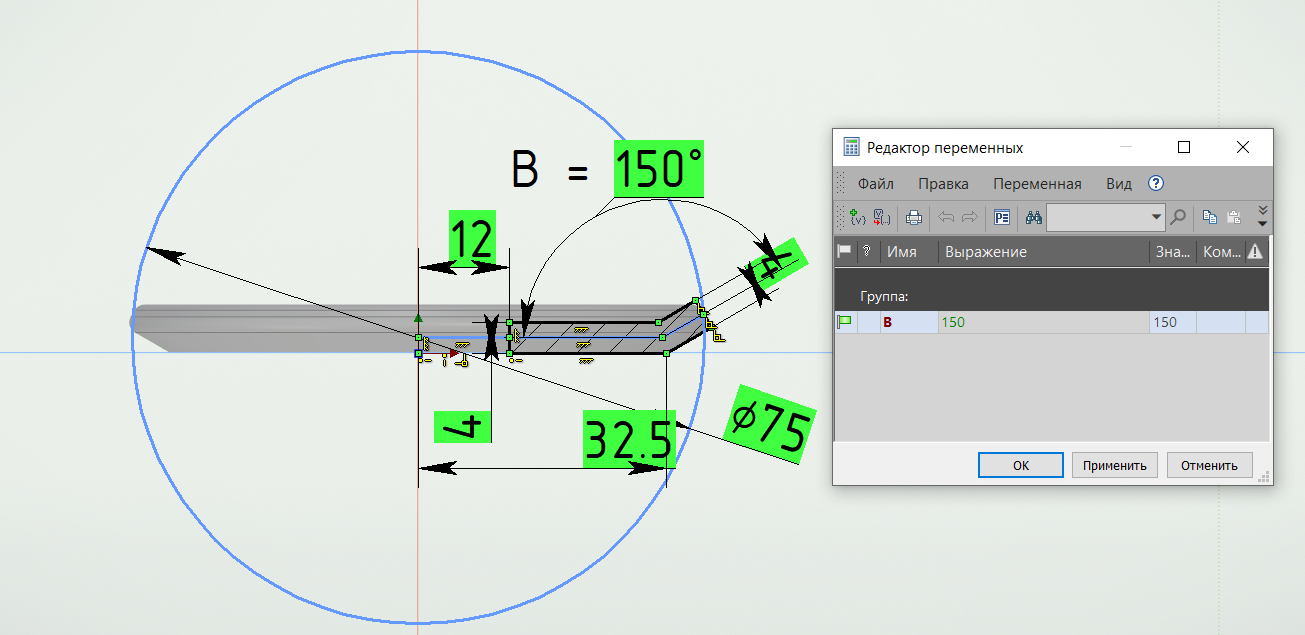Image resolution: width=1305 pixels, height=635 pixels.
Task: Open the Вид menu
Action: 1119,184
